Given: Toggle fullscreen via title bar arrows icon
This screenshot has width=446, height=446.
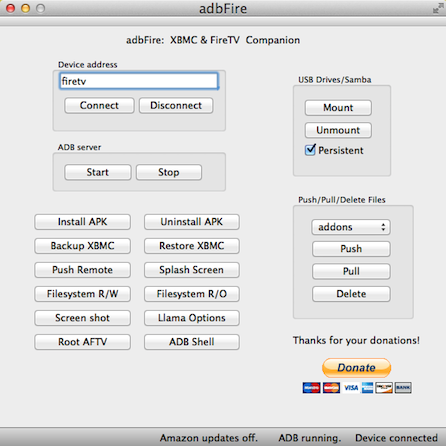Looking at the screenshot, I should click(438, 8).
